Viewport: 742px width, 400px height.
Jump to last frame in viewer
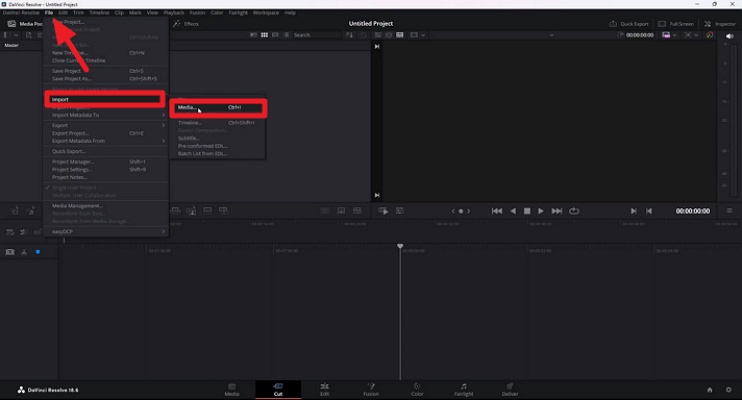tap(557, 211)
